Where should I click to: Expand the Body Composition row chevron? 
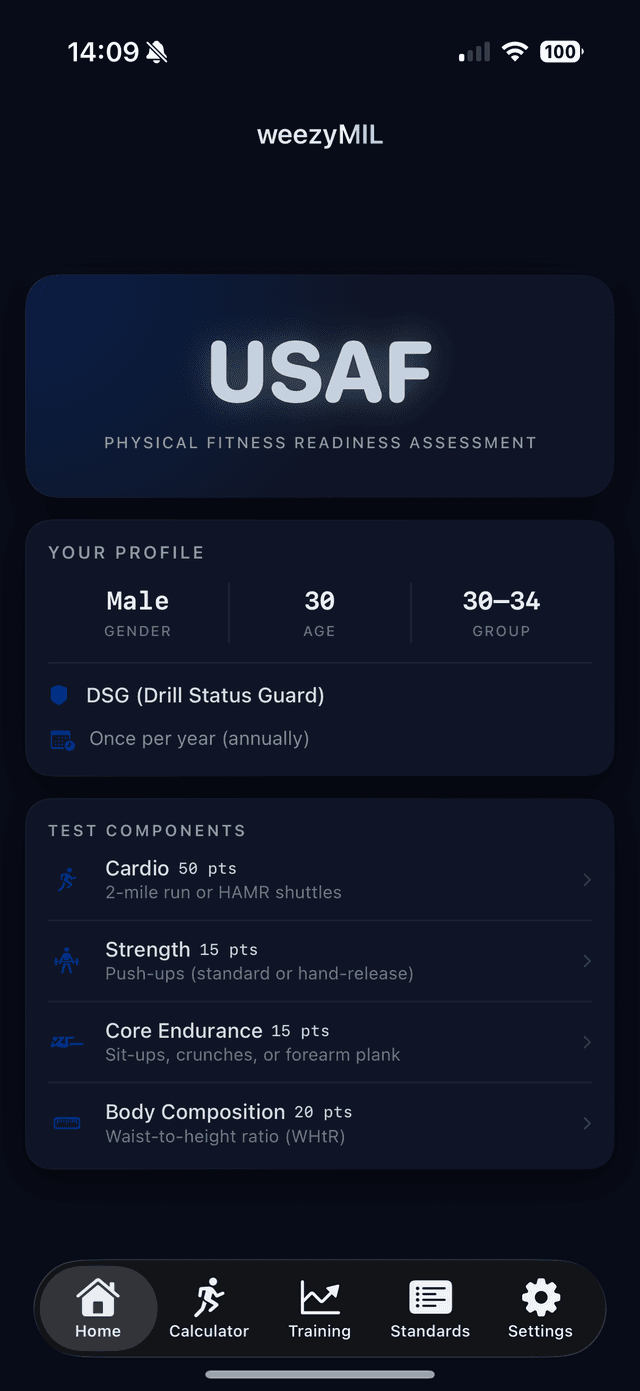coord(587,1123)
